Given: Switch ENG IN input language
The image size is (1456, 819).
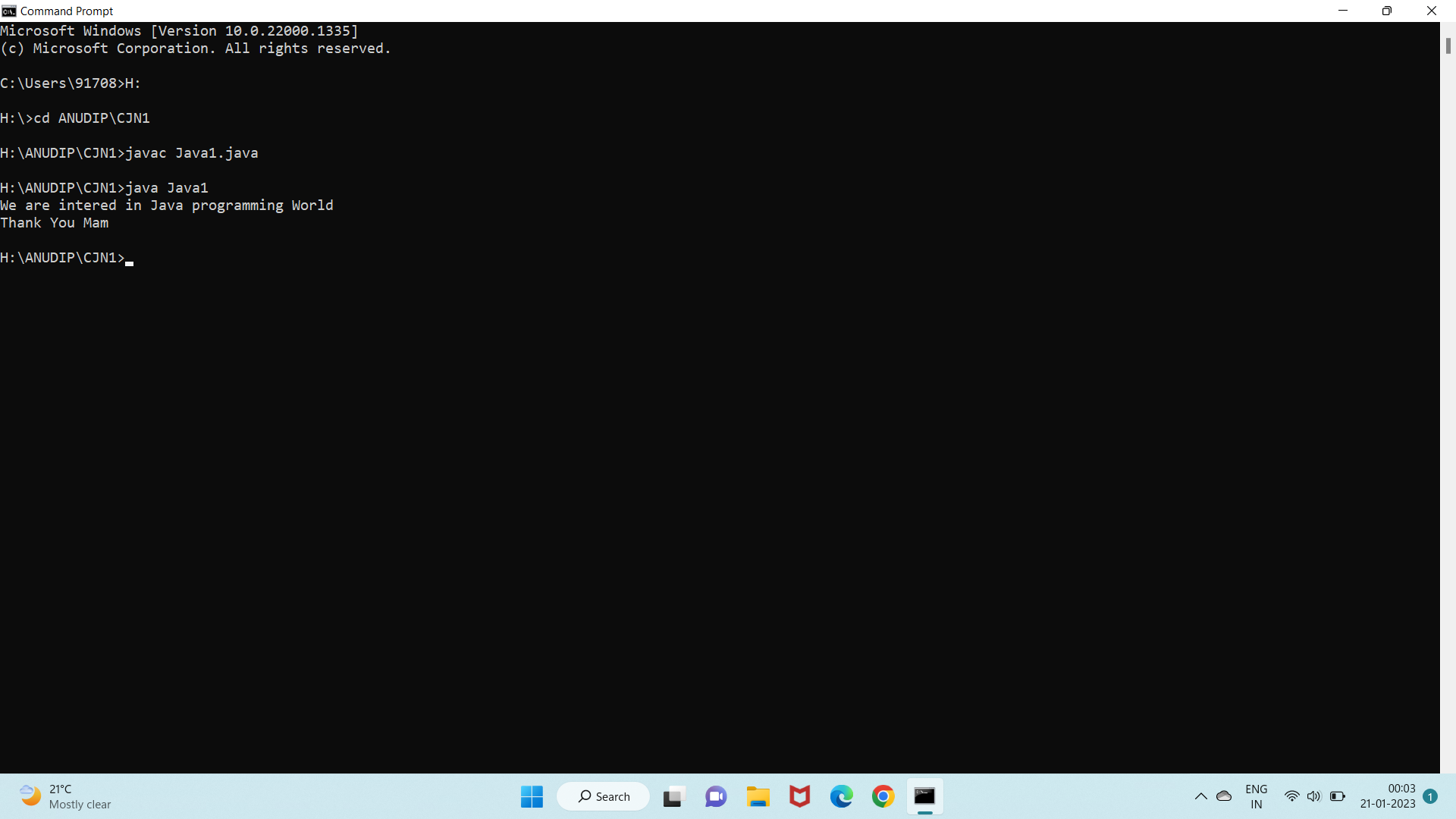Looking at the screenshot, I should pos(1257,796).
